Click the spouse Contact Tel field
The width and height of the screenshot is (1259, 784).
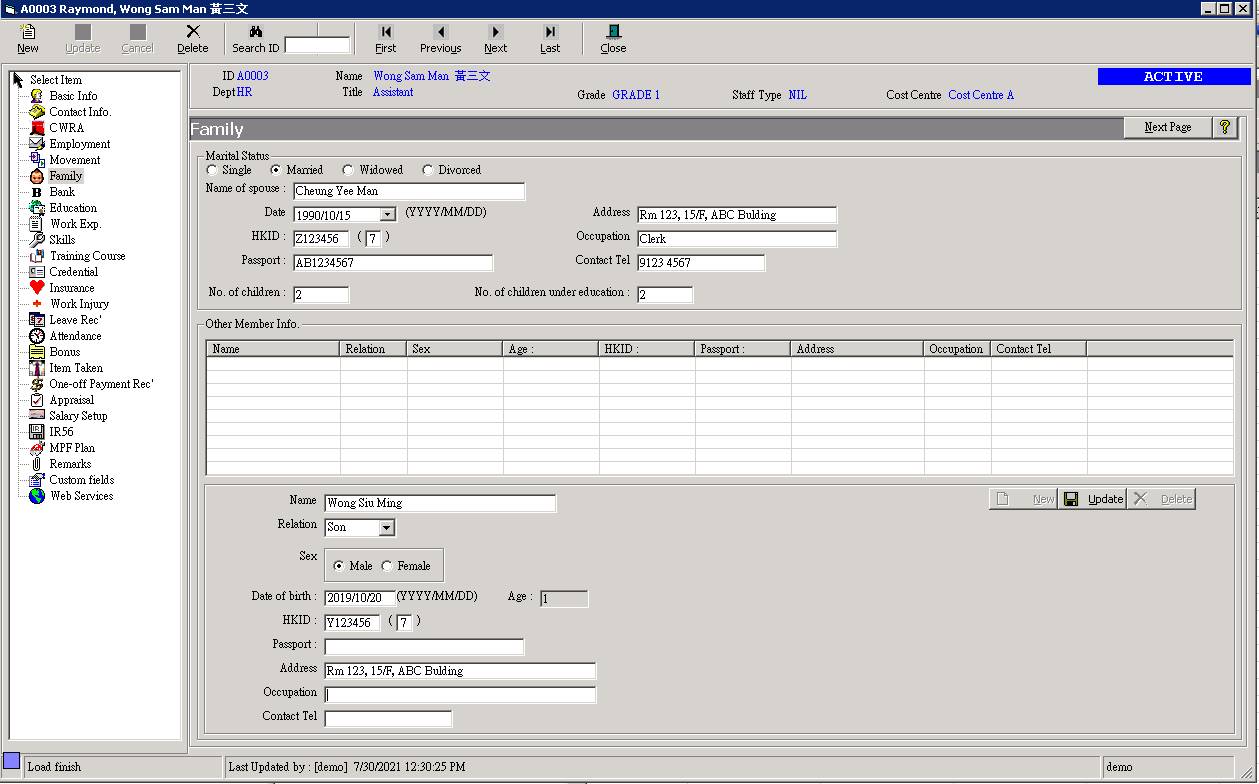(x=701, y=263)
